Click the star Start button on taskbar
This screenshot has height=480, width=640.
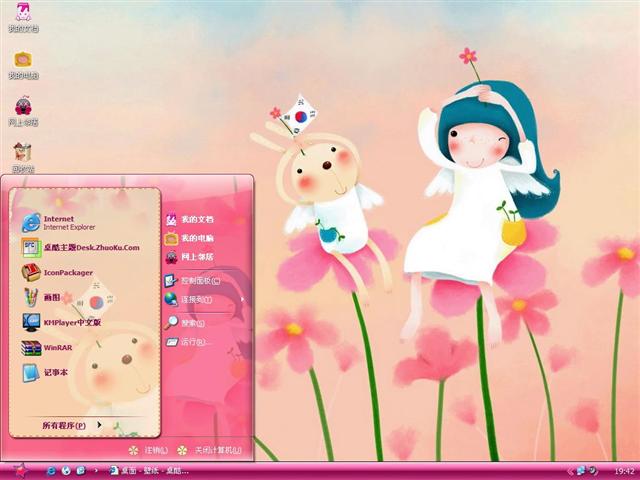coord(18,470)
